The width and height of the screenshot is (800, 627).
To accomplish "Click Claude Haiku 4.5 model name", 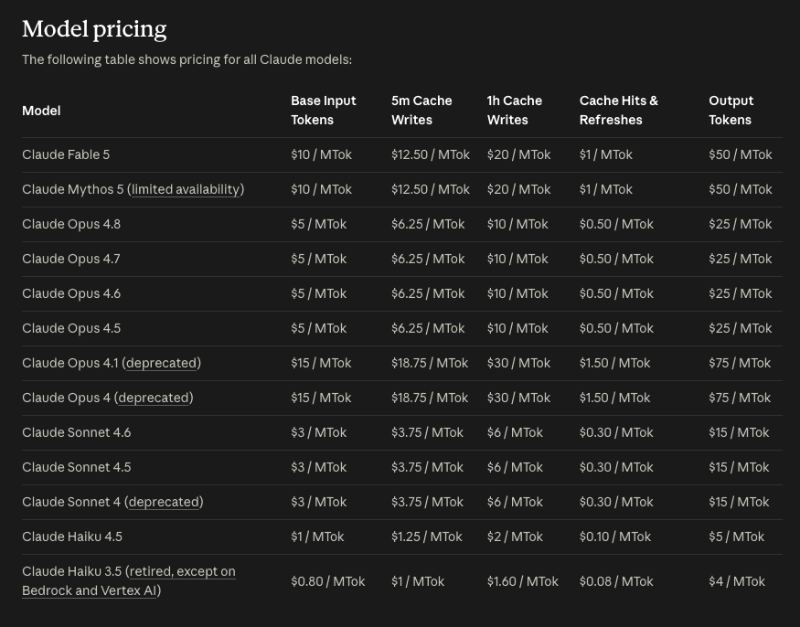I will click(72, 536).
